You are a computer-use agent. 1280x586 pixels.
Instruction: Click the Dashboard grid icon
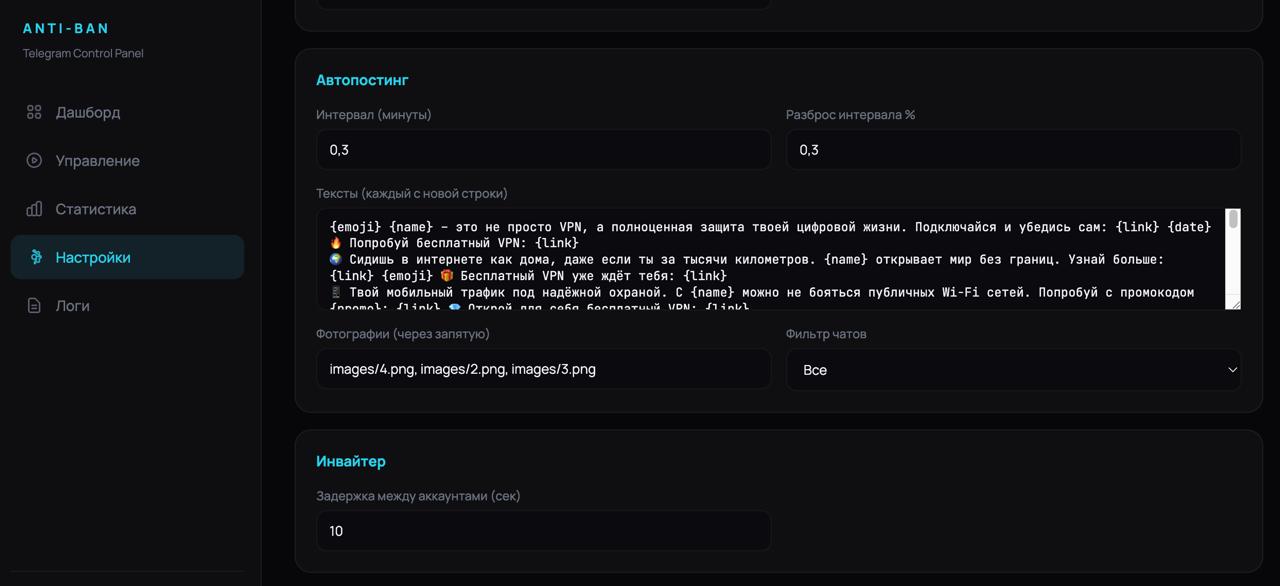click(x=34, y=112)
